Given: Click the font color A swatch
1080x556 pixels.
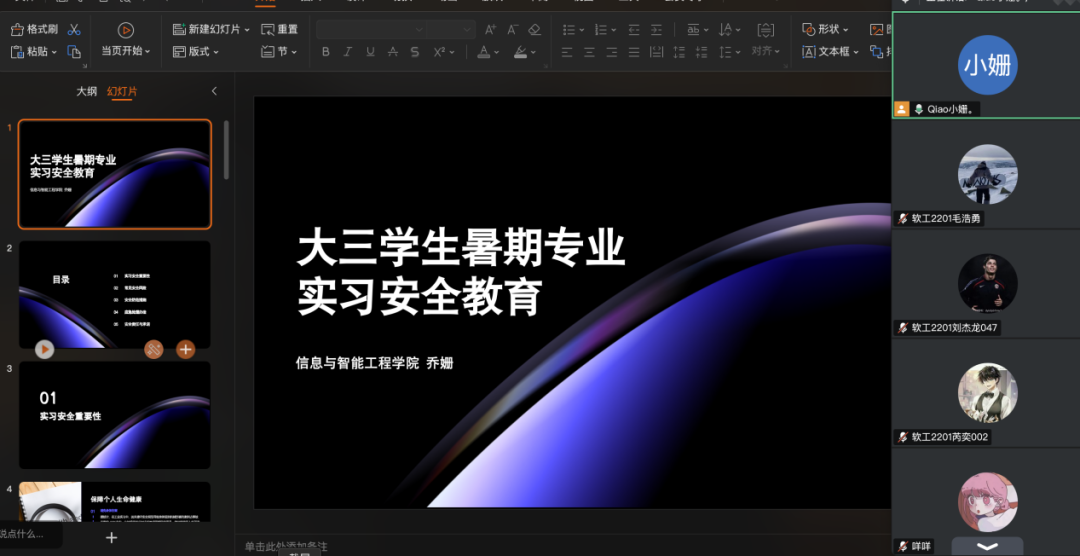Looking at the screenshot, I should click(484, 52).
